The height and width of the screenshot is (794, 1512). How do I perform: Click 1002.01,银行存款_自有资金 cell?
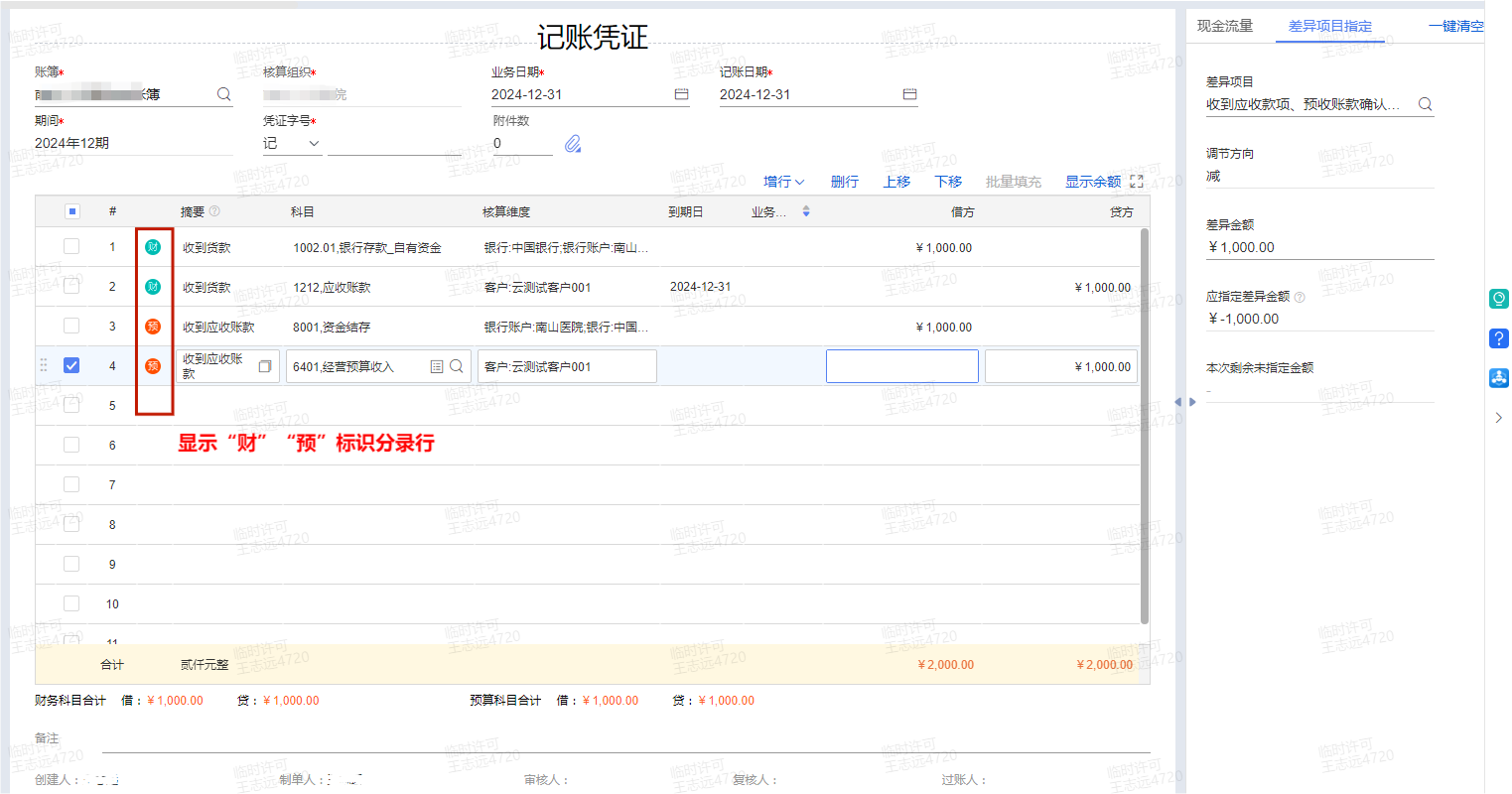tap(367, 248)
